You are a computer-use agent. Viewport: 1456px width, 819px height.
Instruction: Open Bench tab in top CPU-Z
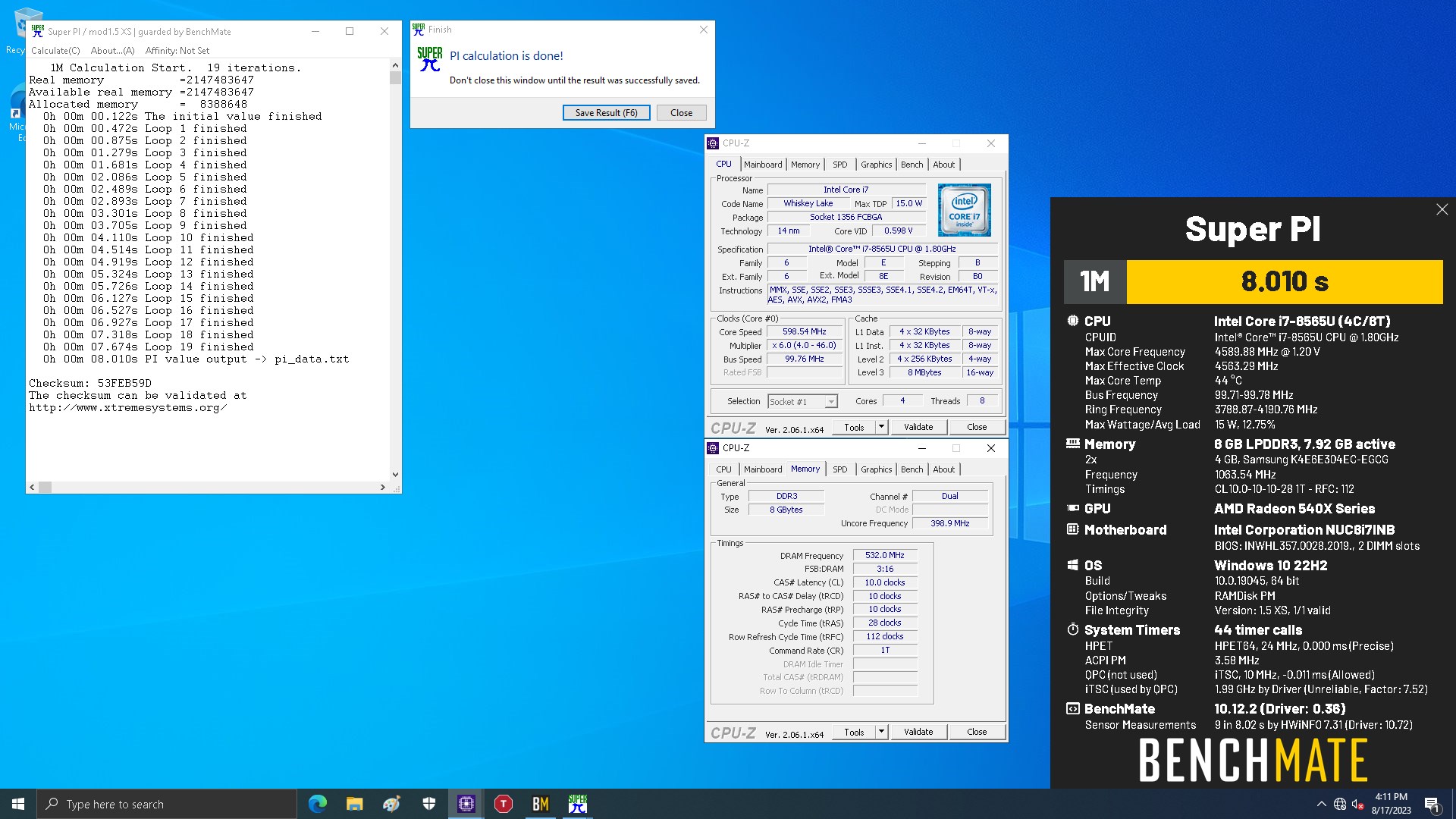pyautogui.click(x=912, y=165)
